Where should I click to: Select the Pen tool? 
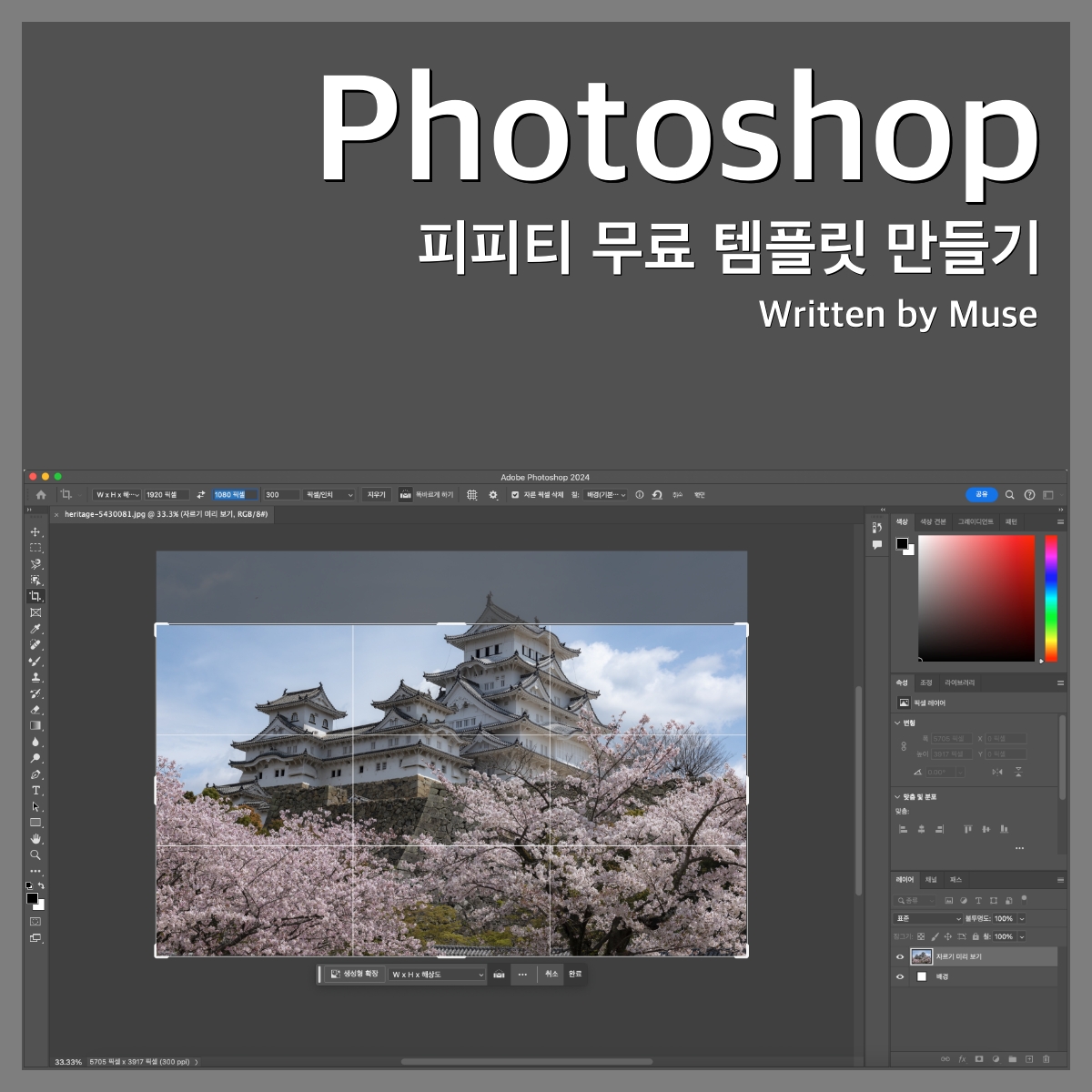pyautogui.click(x=35, y=774)
